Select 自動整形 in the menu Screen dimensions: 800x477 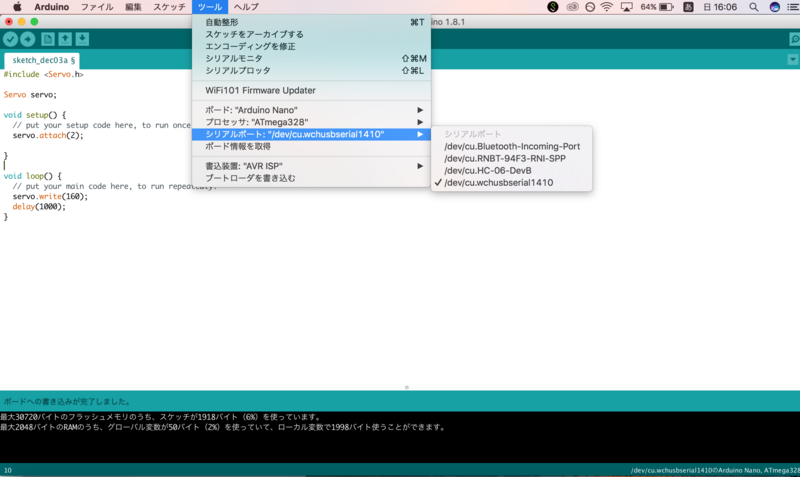(311, 22)
